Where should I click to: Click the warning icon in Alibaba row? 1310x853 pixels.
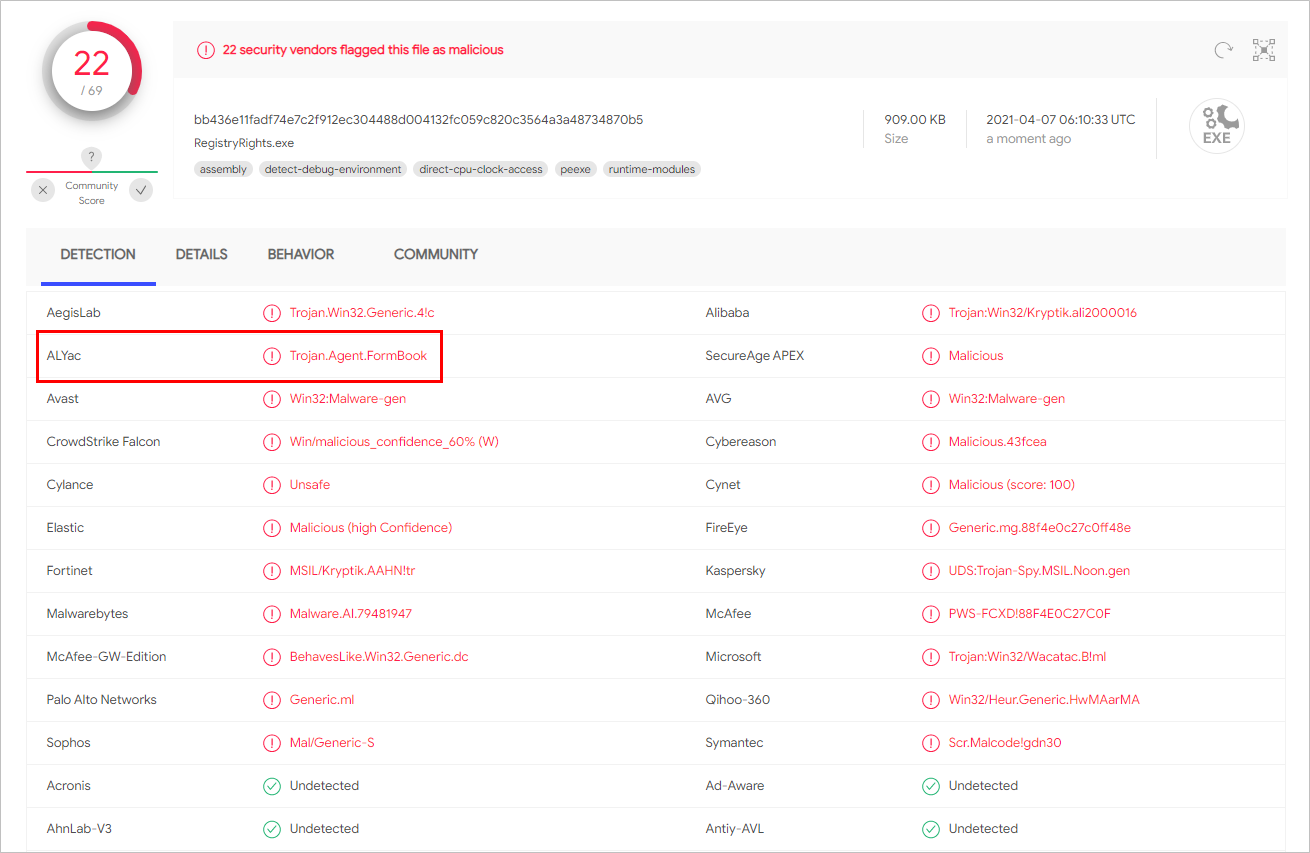(931, 313)
